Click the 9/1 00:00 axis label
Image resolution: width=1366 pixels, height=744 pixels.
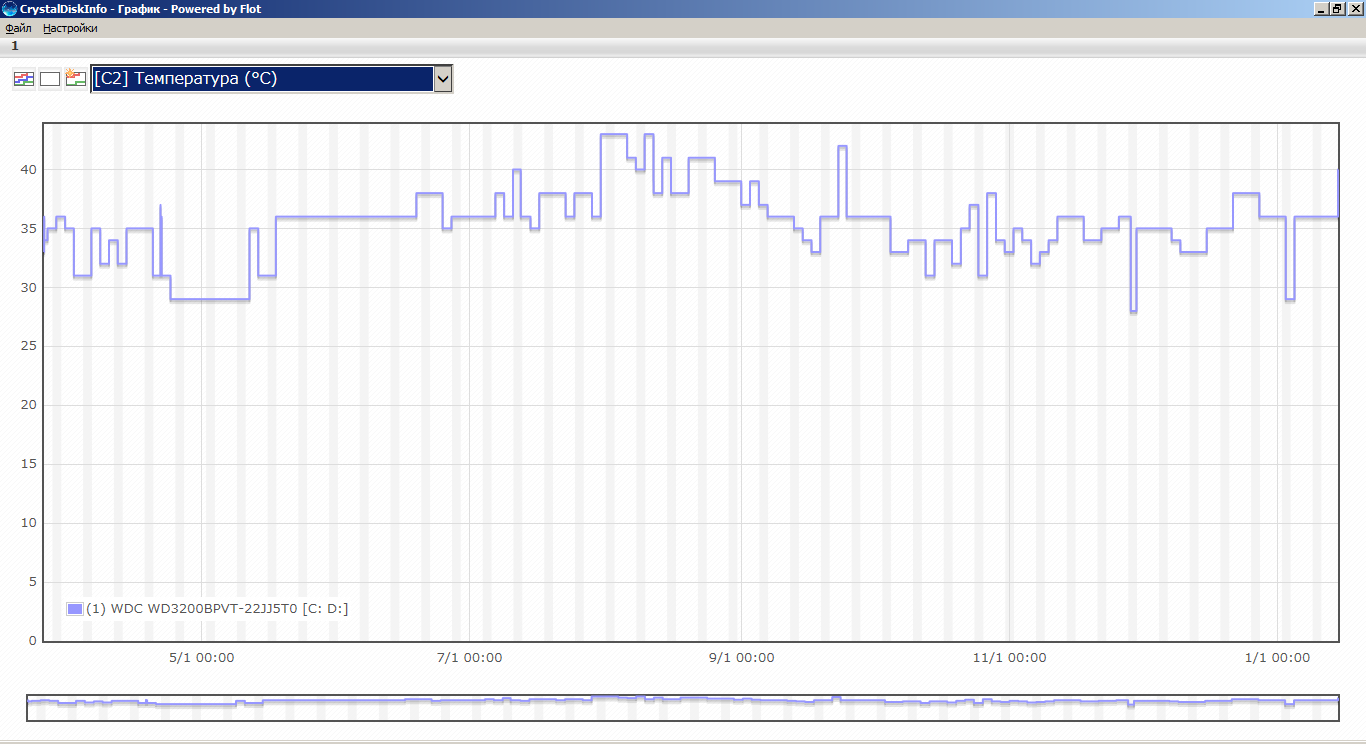point(741,657)
